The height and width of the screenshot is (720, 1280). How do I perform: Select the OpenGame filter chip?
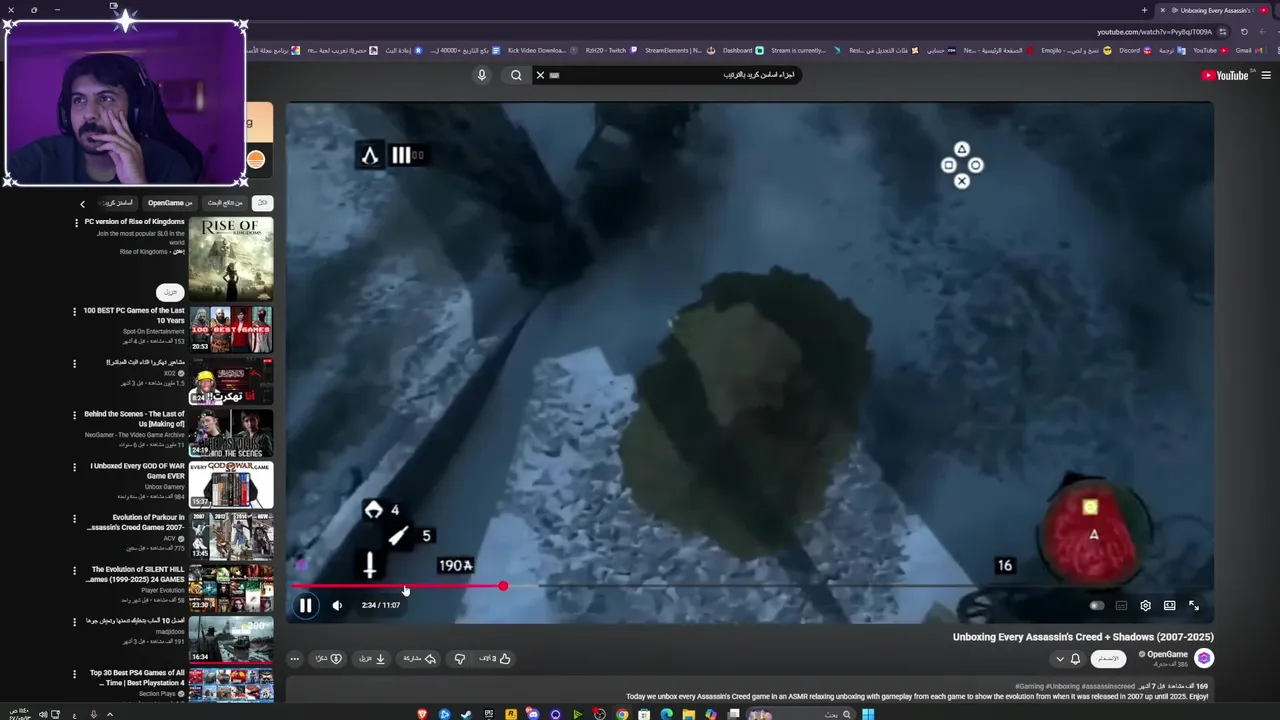point(170,203)
